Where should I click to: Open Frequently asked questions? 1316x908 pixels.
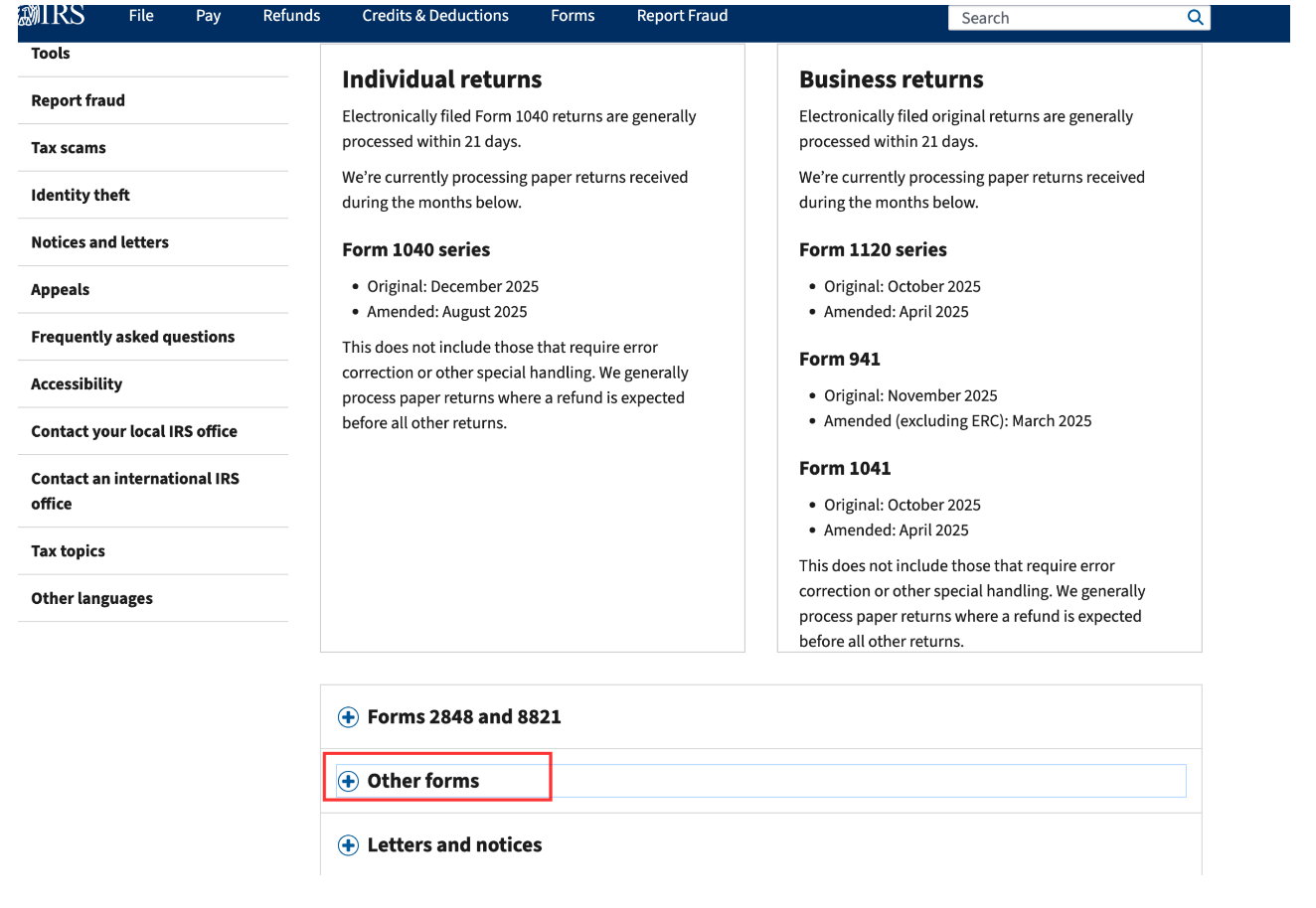point(133,336)
